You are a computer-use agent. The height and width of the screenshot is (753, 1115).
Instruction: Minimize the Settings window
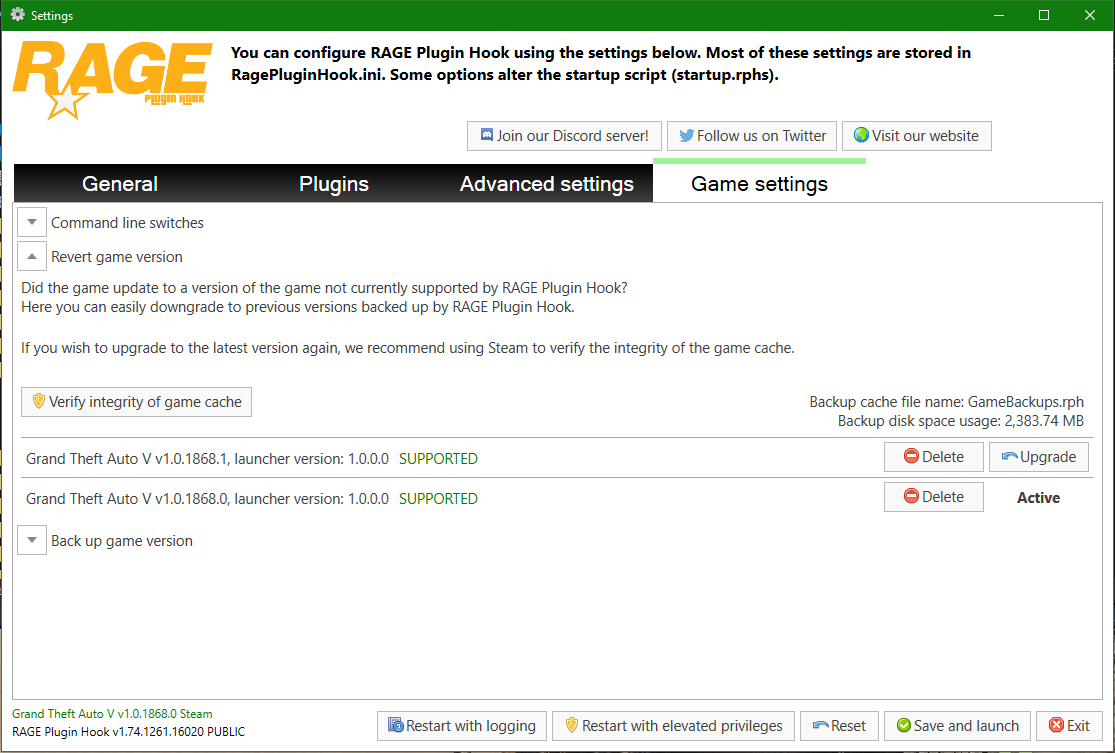click(x=998, y=15)
